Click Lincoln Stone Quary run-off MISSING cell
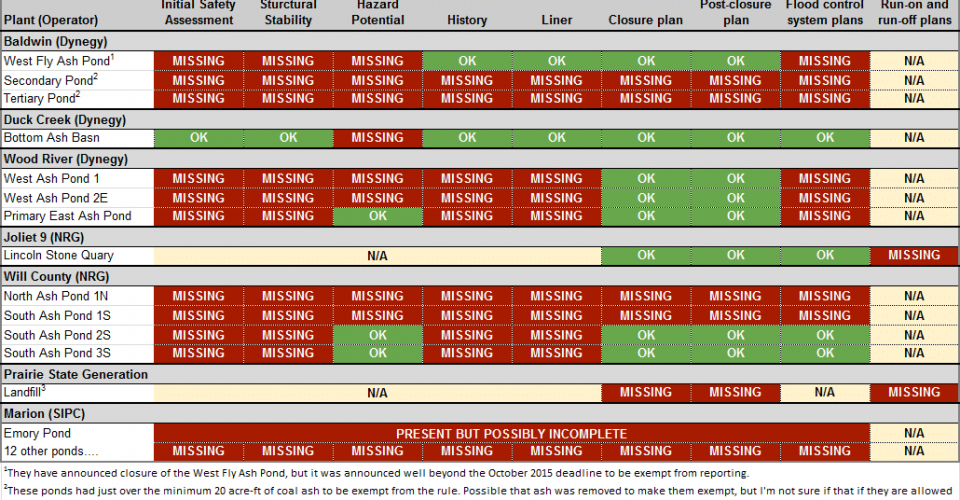The width and height of the screenshot is (960, 500). point(914,255)
